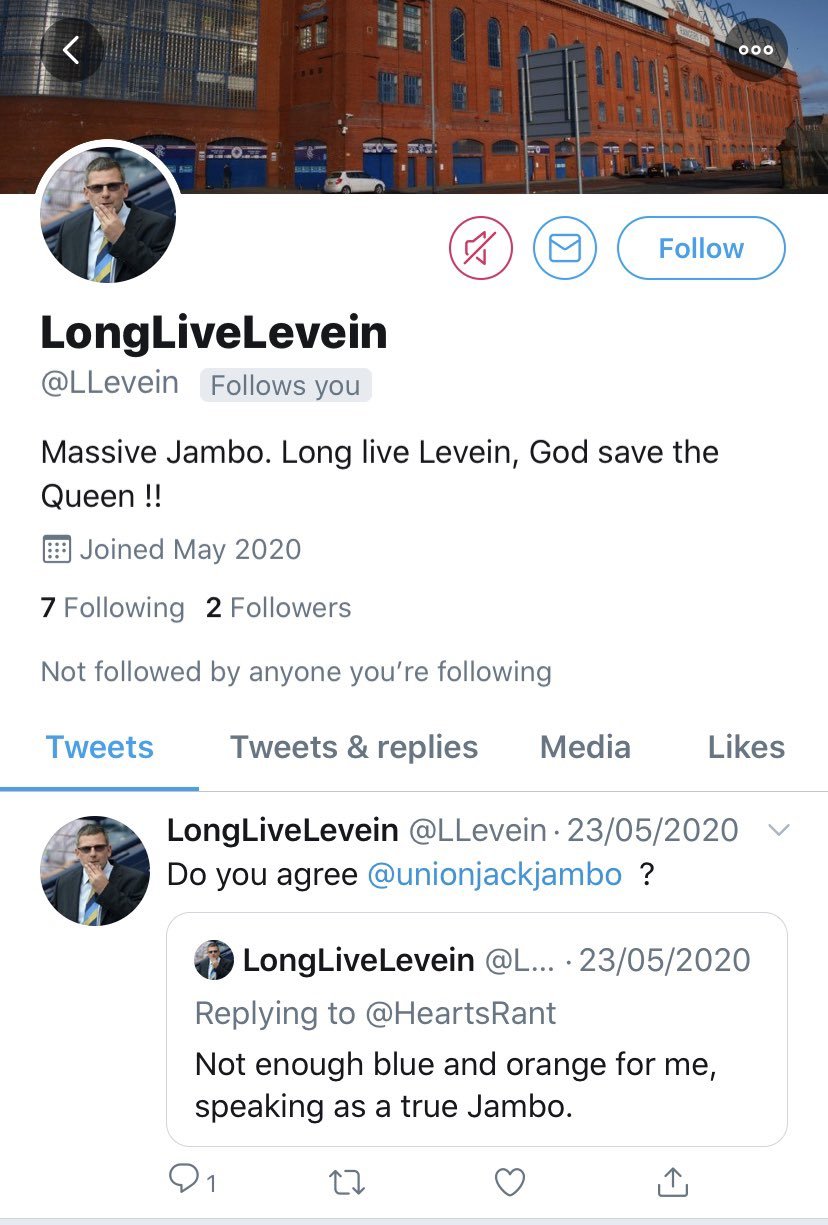Open the three-dot more options menu
The height and width of the screenshot is (1225, 828).
[x=756, y=50]
